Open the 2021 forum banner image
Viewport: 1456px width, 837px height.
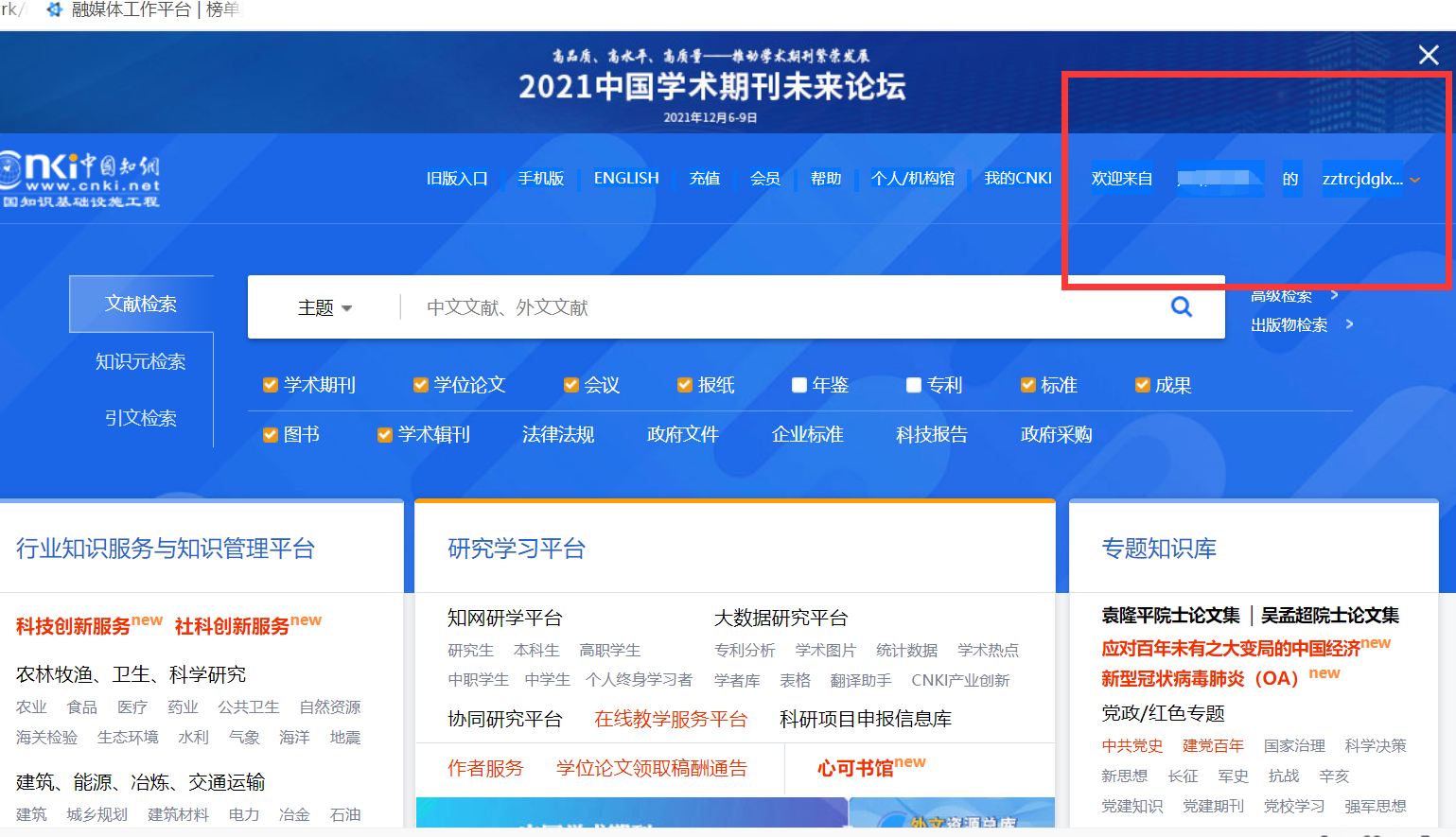pos(711,85)
